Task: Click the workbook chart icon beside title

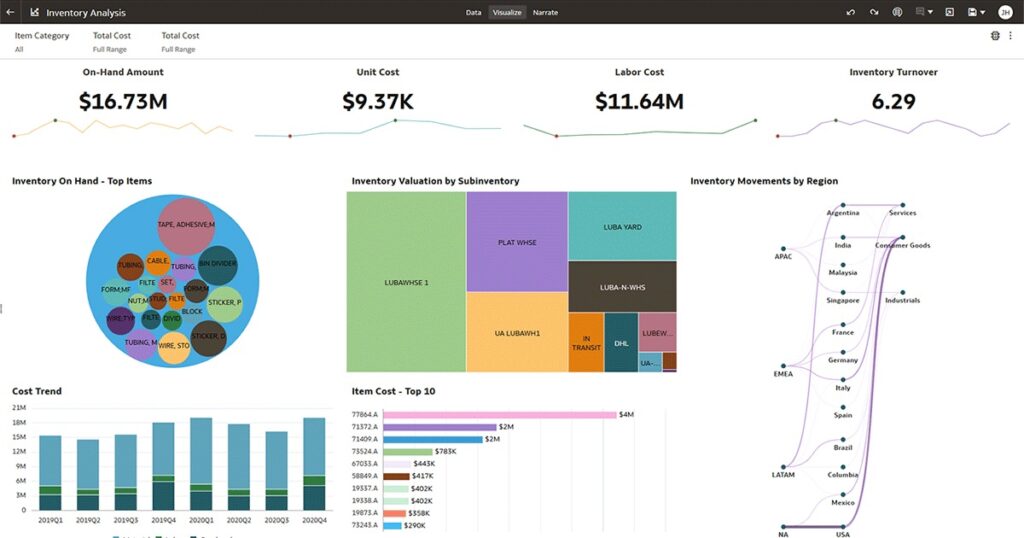Action: 34,12
